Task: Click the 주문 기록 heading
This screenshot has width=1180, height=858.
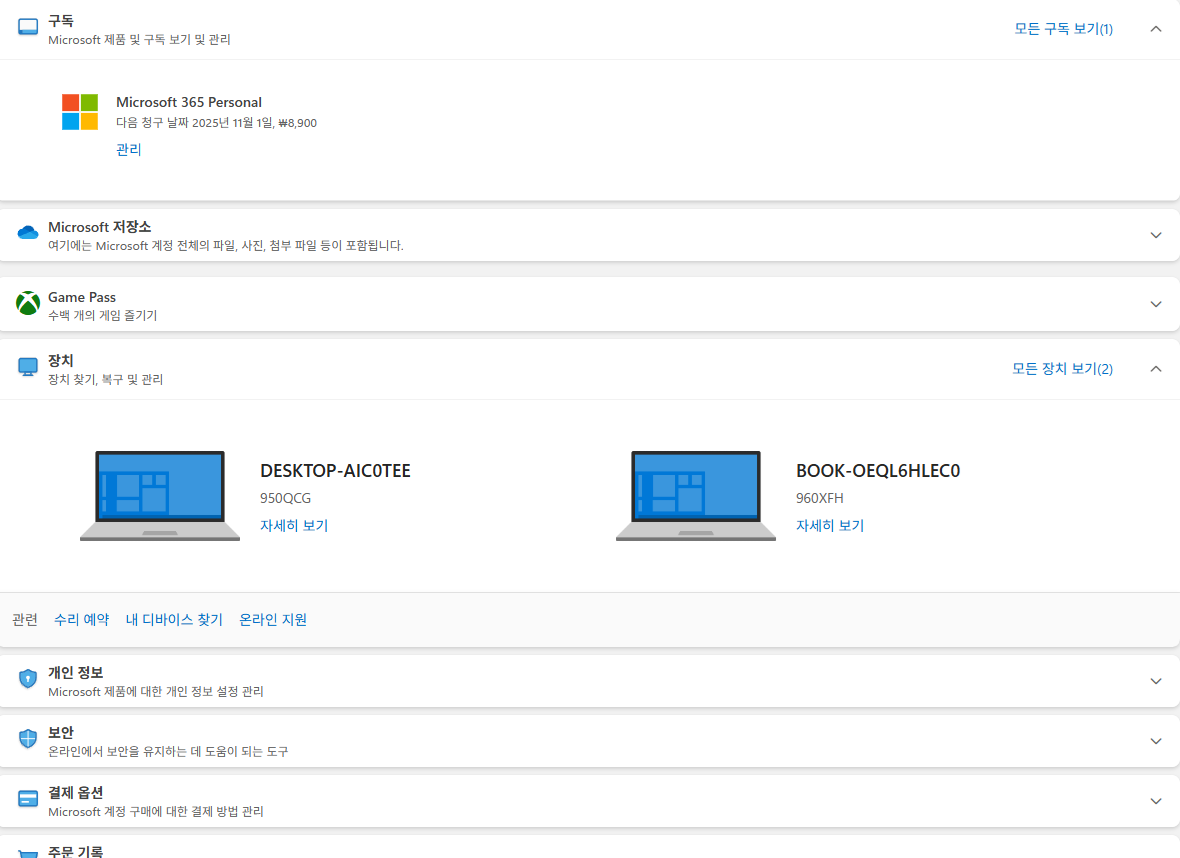Action: [75, 851]
